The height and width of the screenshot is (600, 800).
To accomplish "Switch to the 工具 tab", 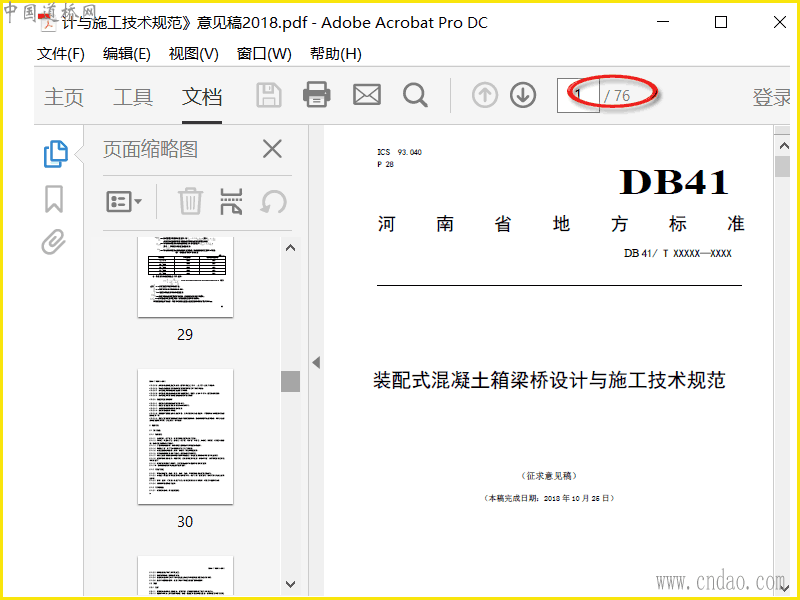I will pyautogui.click(x=133, y=97).
